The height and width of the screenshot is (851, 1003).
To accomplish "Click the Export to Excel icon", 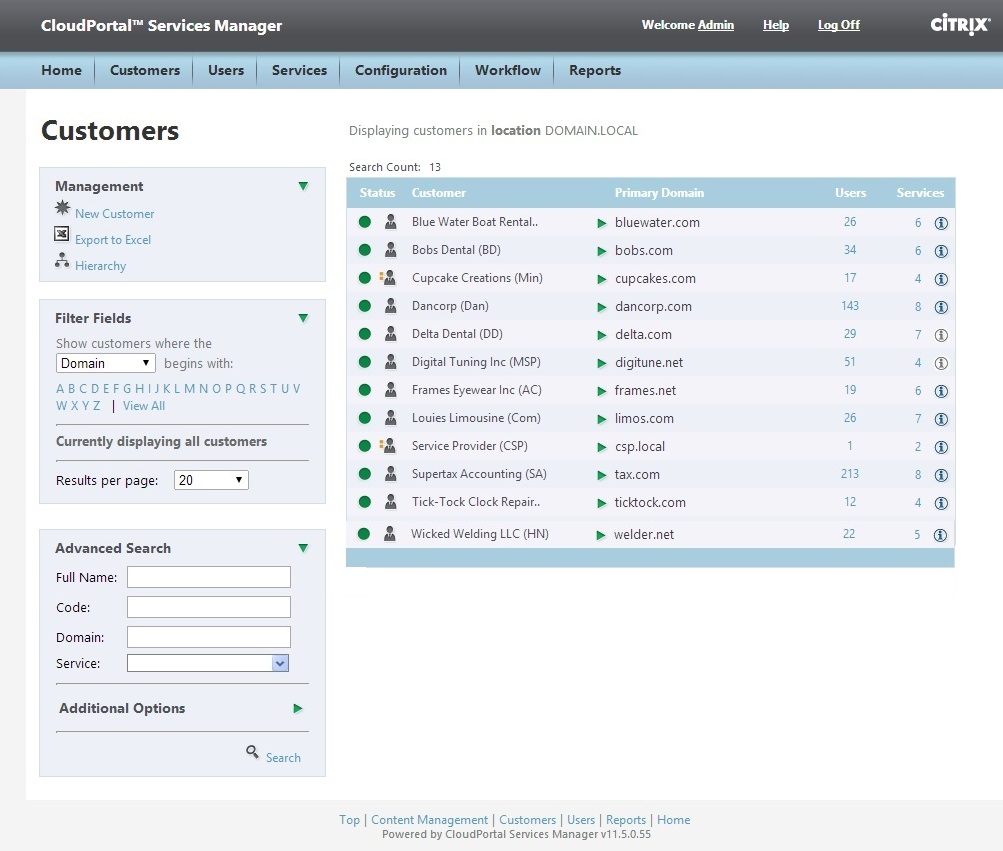I will click(62, 235).
